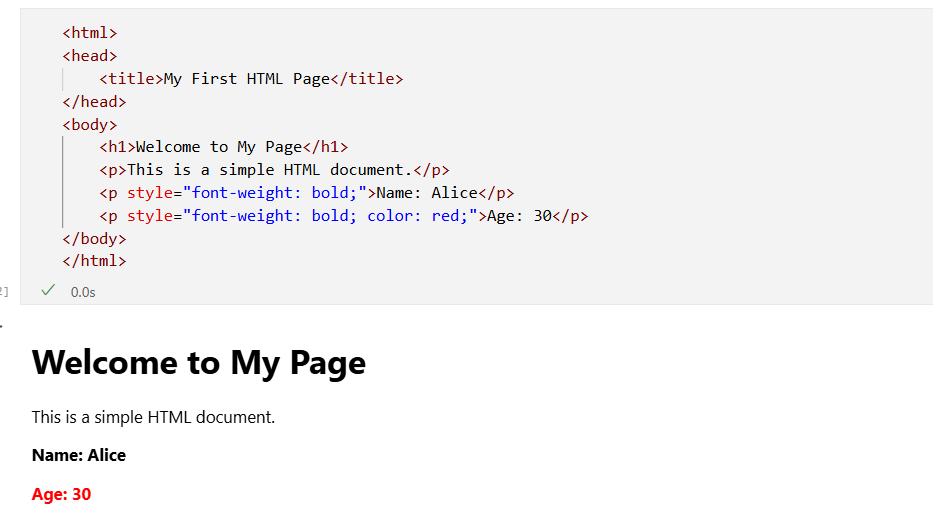
Task: Place cursor on opening <body> tag
Action: (89, 125)
